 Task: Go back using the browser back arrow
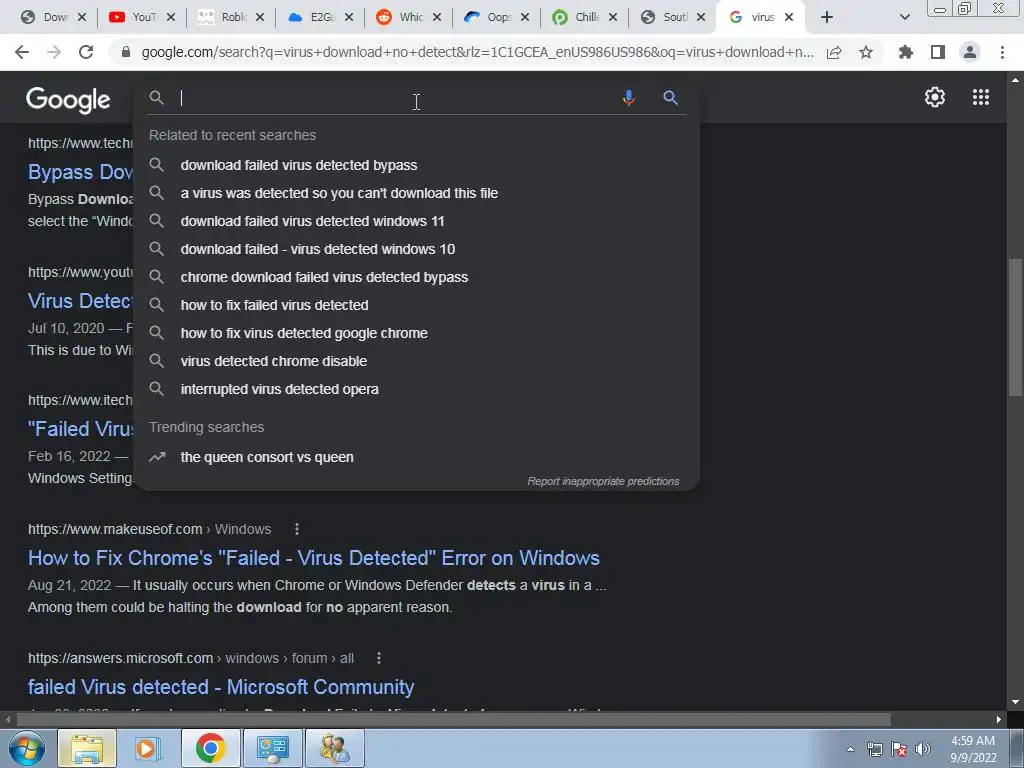22,52
